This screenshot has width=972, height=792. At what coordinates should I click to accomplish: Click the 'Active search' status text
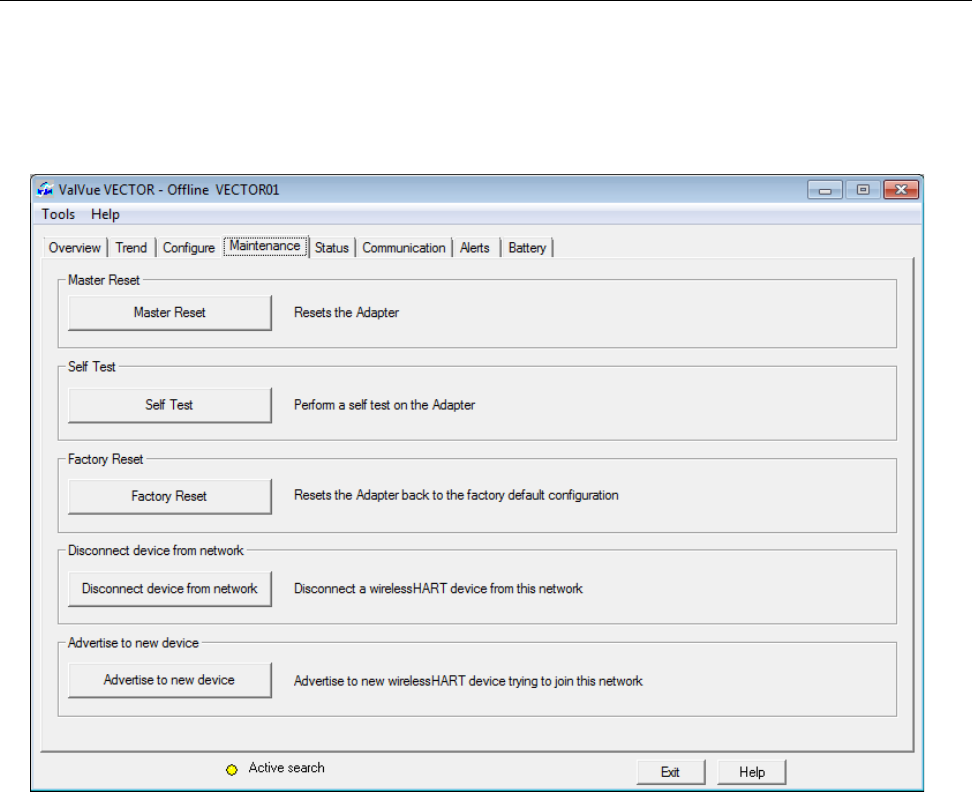click(x=286, y=768)
